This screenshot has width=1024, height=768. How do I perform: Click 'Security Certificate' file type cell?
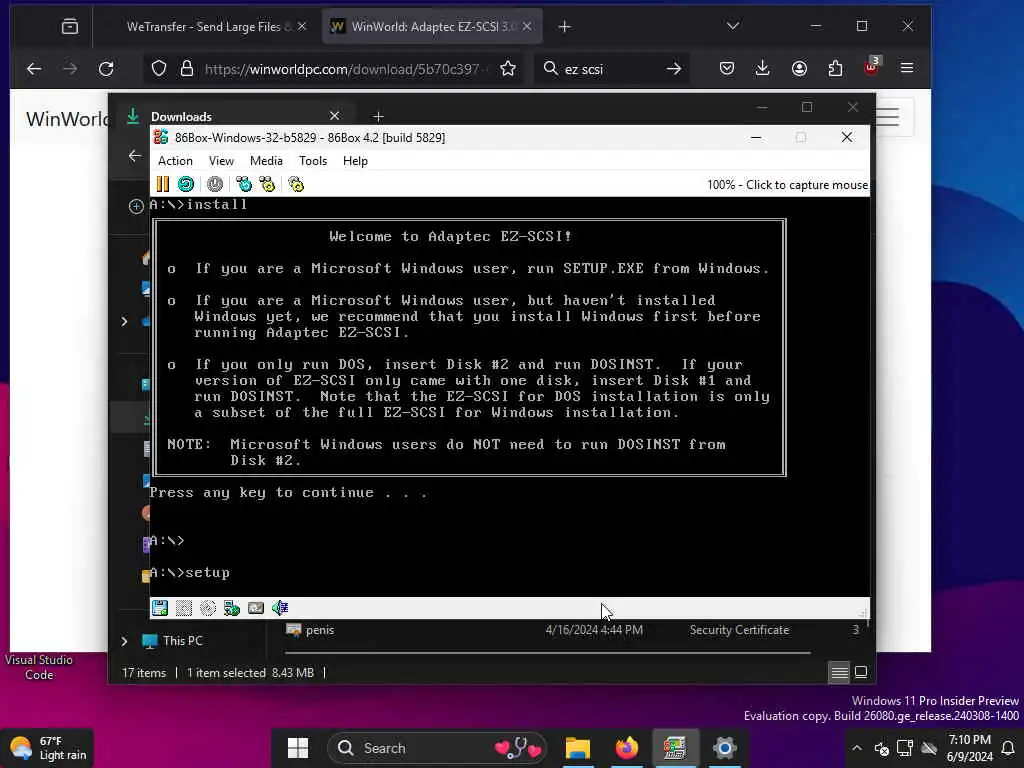click(739, 630)
